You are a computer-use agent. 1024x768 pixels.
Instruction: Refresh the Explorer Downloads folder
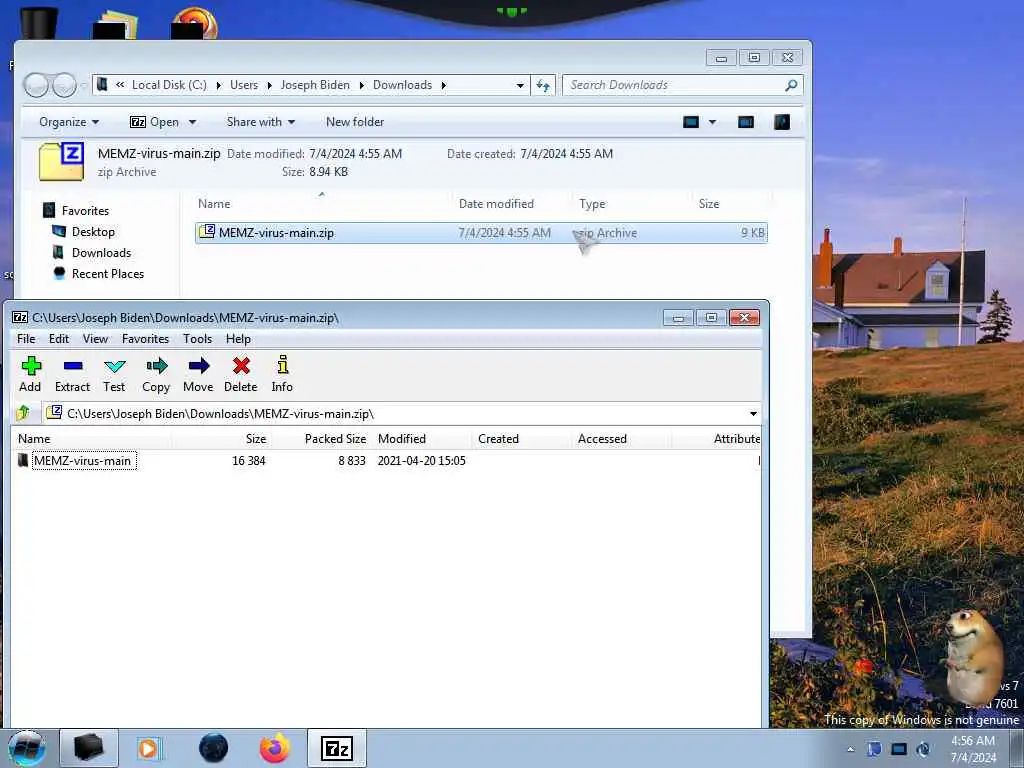pyautogui.click(x=543, y=85)
